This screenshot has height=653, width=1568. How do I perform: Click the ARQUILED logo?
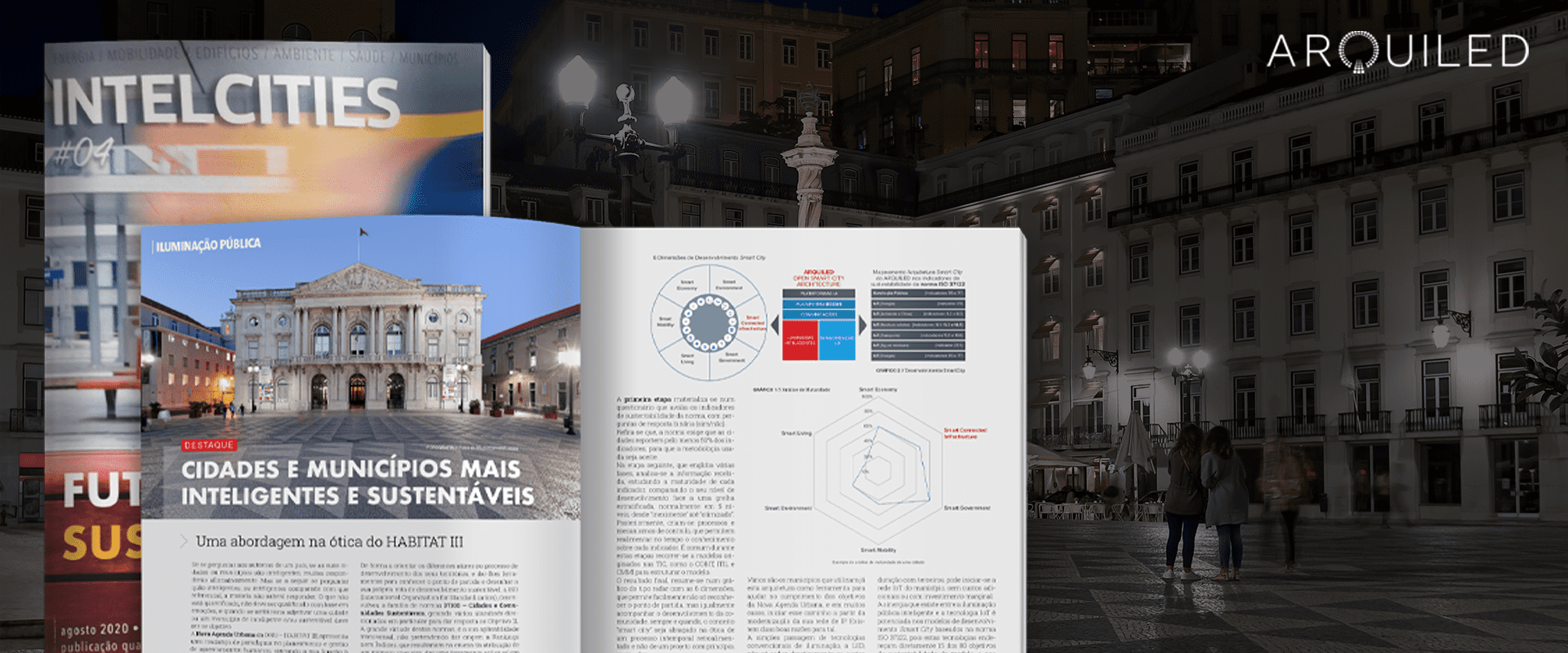(x=1397, y=51)
